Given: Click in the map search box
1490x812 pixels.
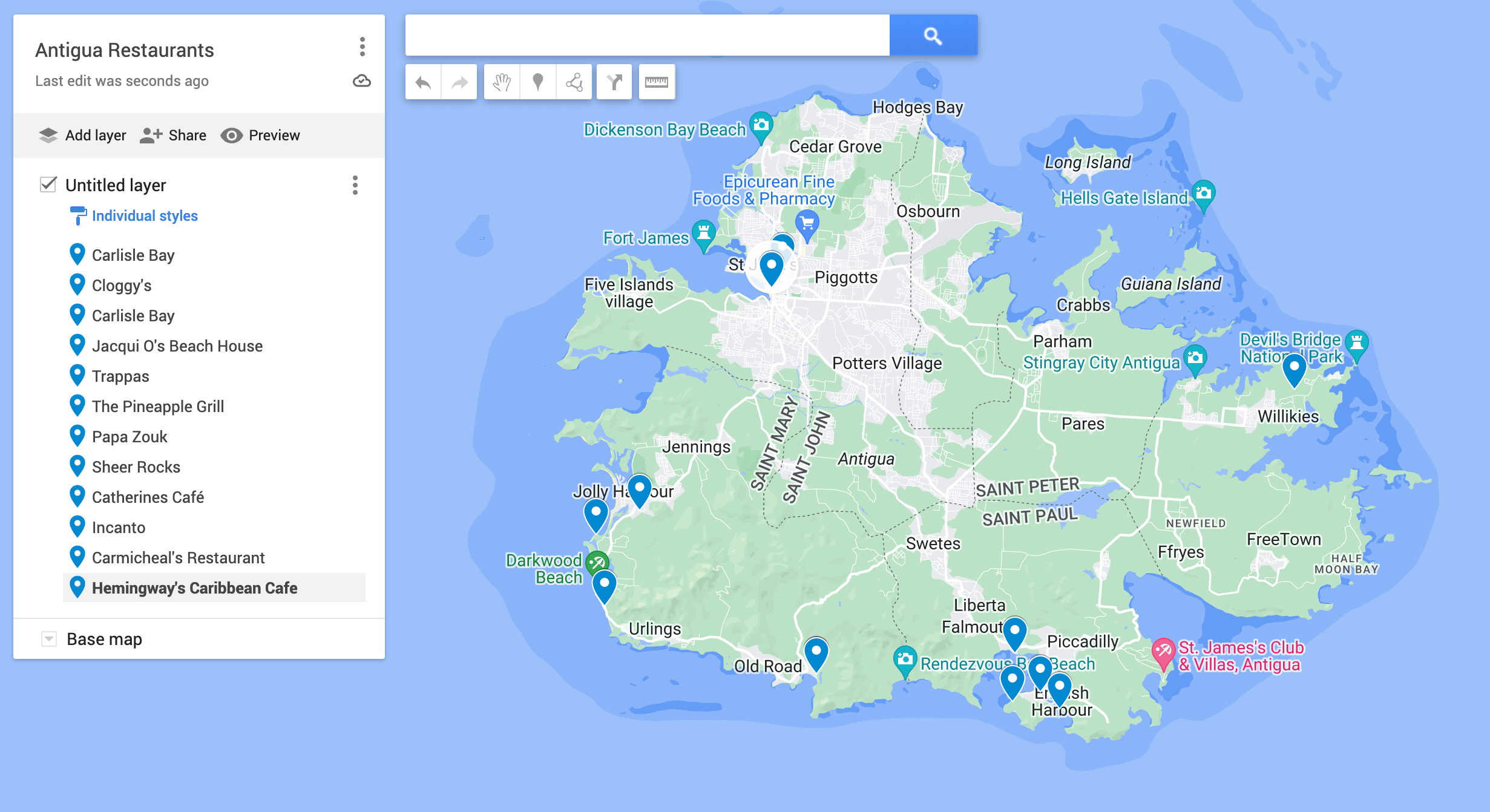Looking at the screenshot, I should pos(647,36).
